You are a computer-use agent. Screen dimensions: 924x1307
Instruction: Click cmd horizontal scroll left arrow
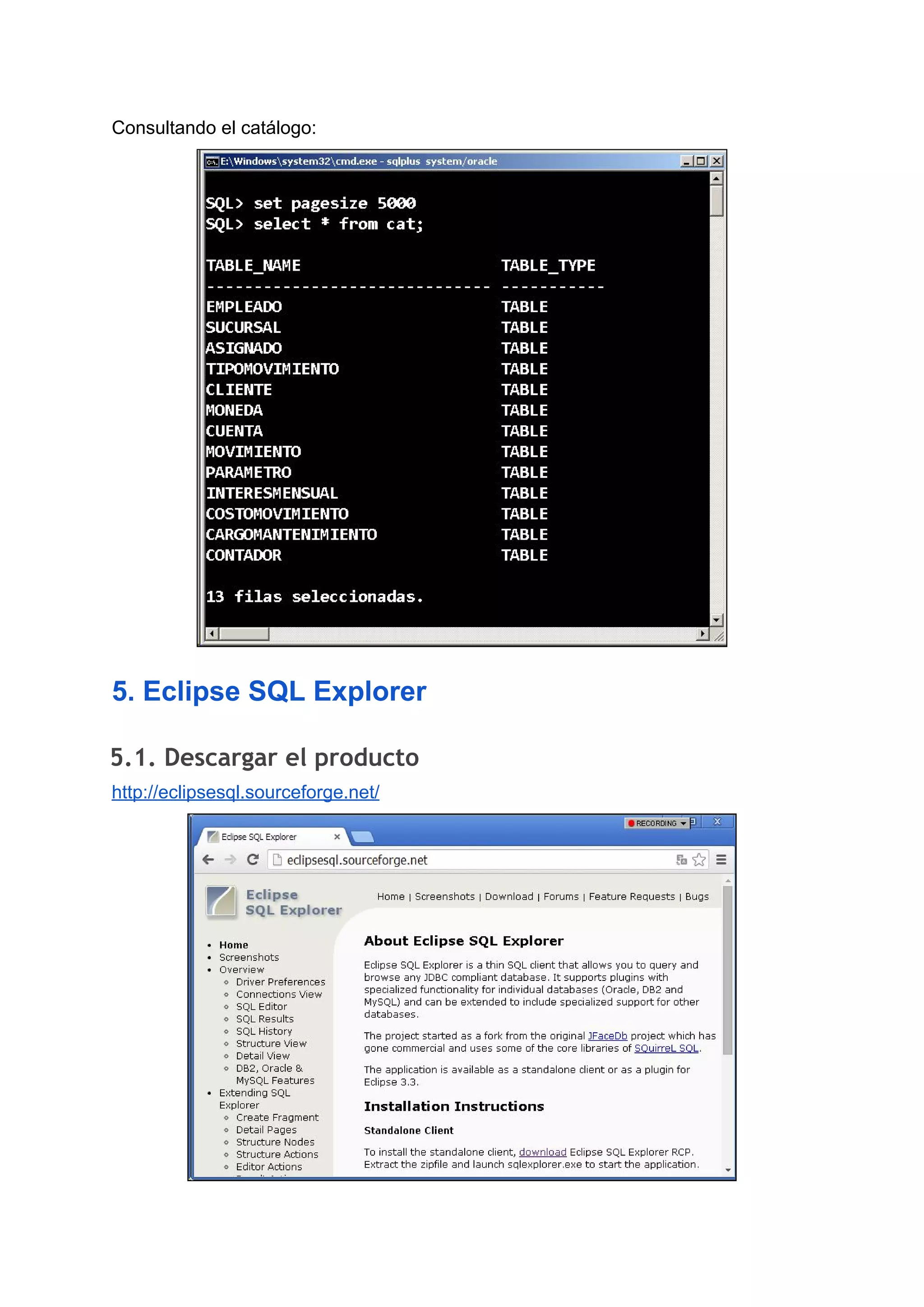point(212,633)
